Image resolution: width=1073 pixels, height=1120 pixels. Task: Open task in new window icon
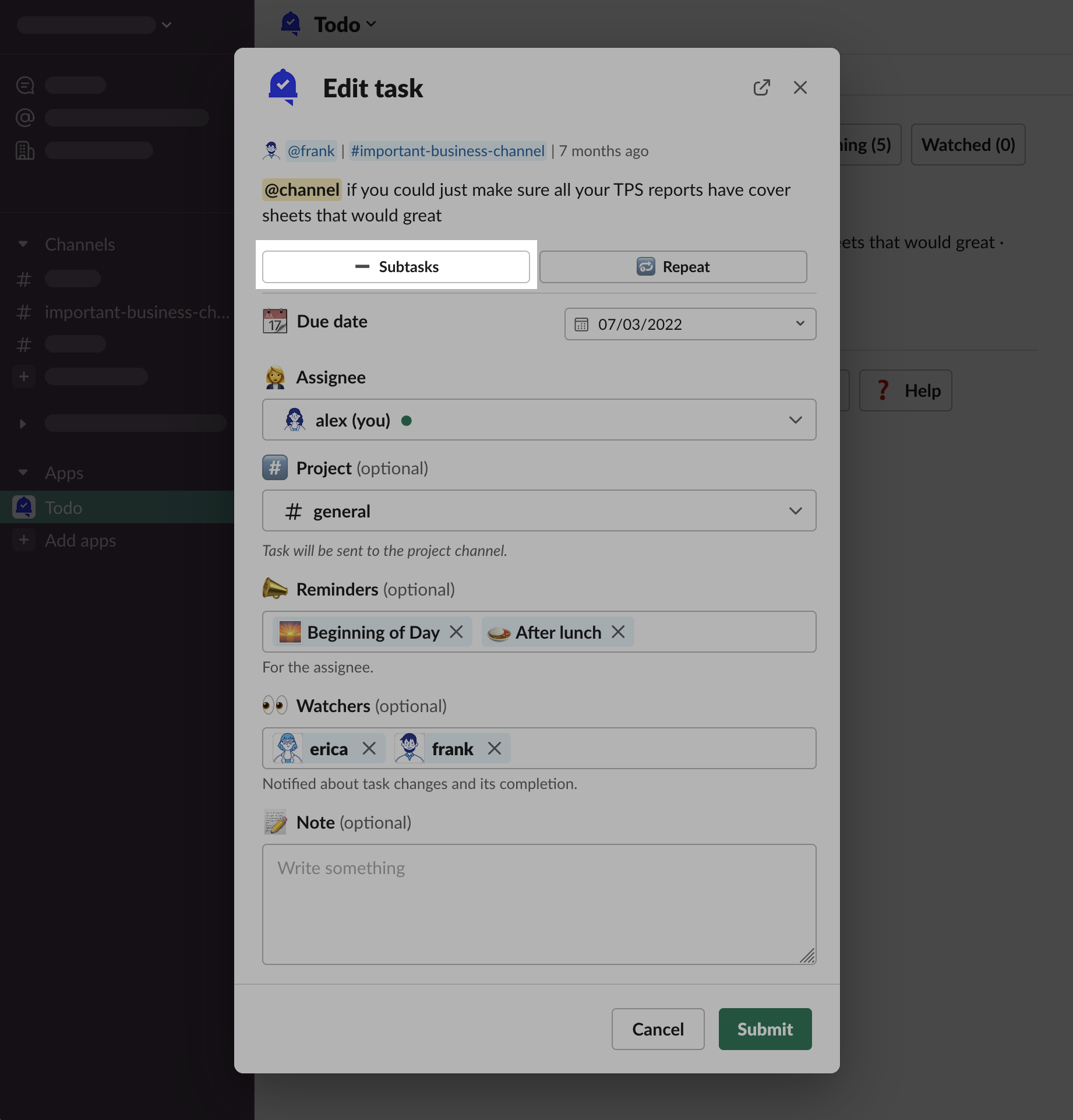tap(761, 87)
